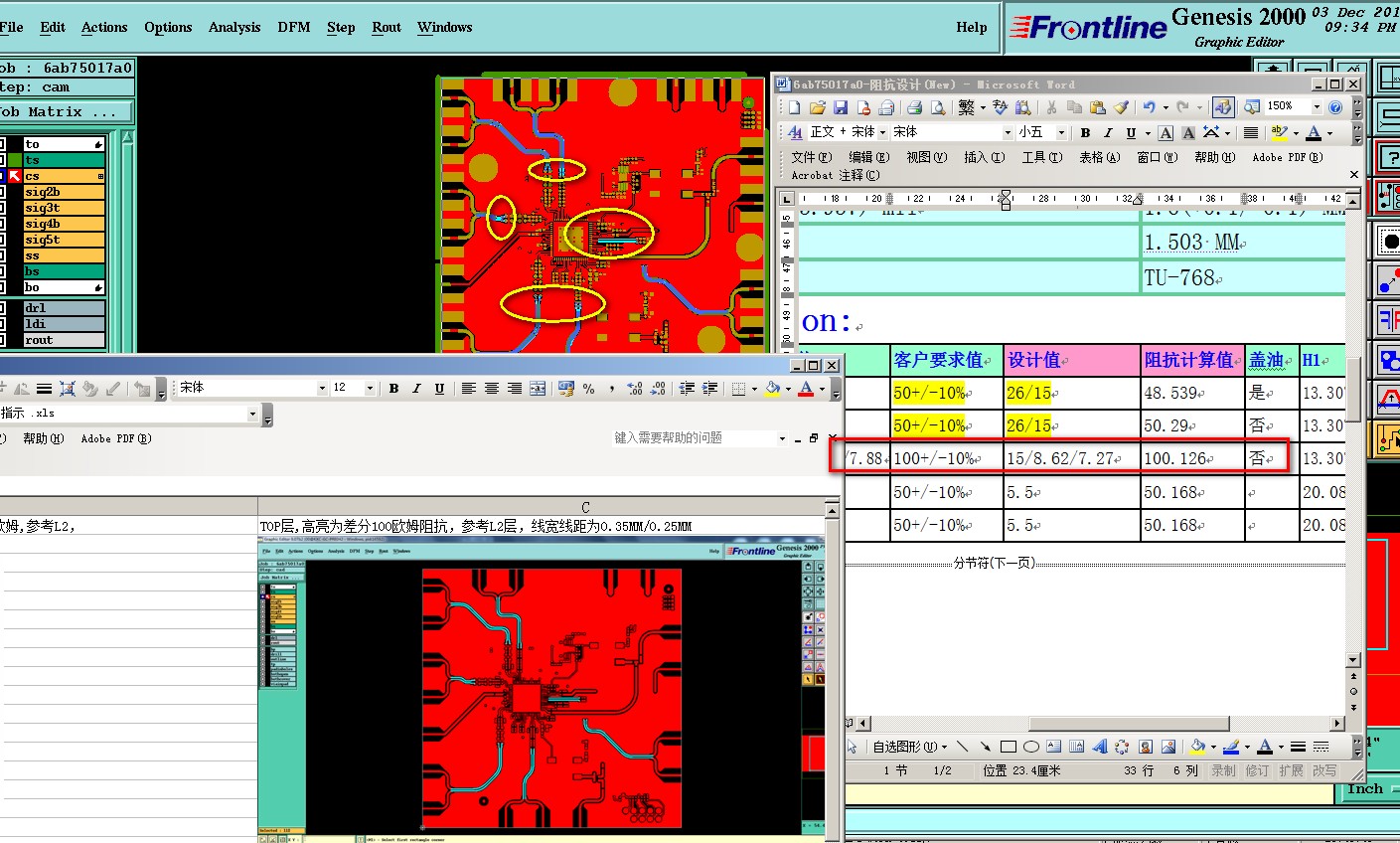The height and width of the screenshot is (843, 1400).
Task: Click the Print icon in Word toolbar
Action: coord(914,107)
